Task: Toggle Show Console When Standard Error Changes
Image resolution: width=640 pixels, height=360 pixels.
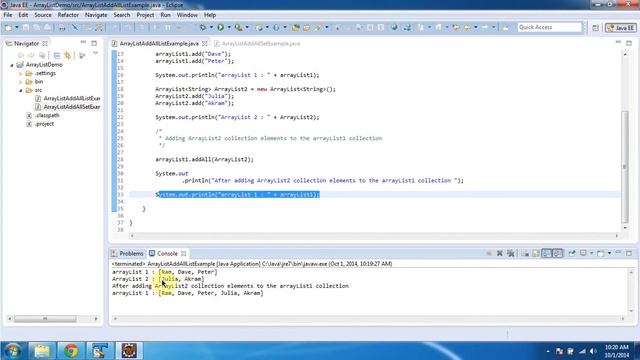Action: 558,253
